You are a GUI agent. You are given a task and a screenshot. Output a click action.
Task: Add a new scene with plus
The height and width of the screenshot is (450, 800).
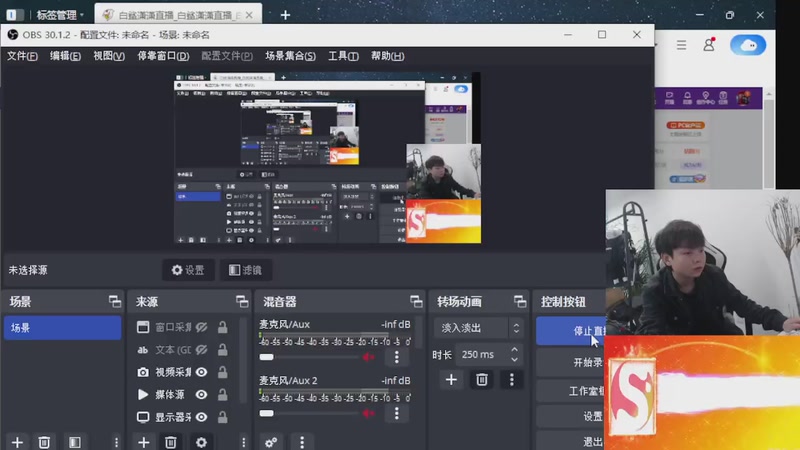17,442
